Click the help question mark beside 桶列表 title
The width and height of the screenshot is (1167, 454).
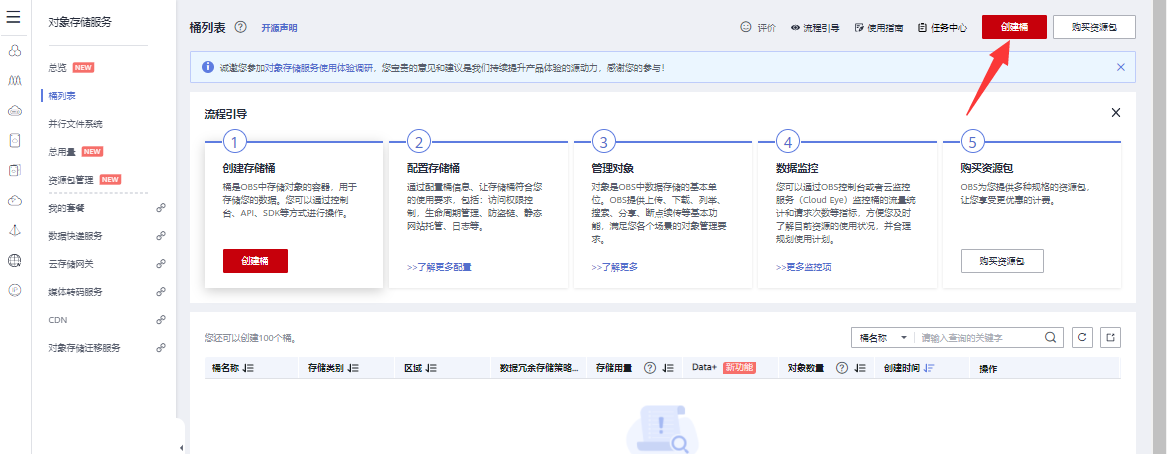(240, 27)
